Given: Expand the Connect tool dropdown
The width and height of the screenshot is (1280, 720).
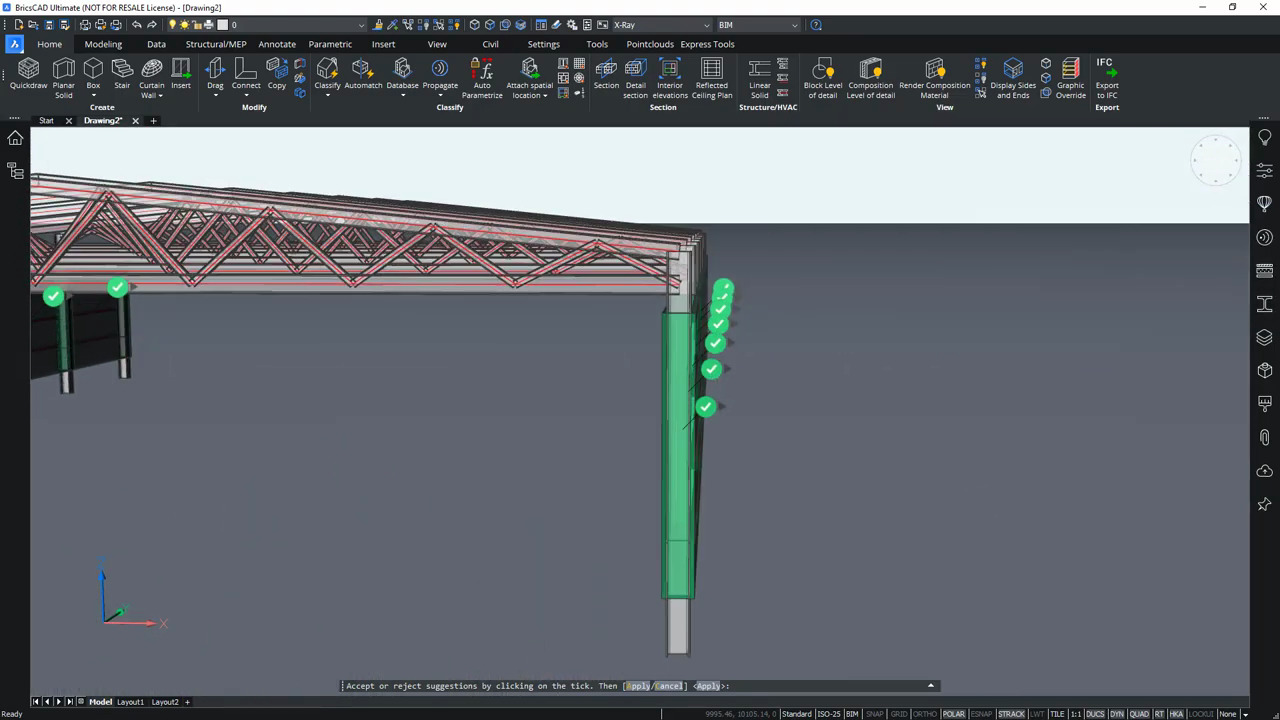Looking at the screenshot, I should pyautogui.click(x=246, y=96).
